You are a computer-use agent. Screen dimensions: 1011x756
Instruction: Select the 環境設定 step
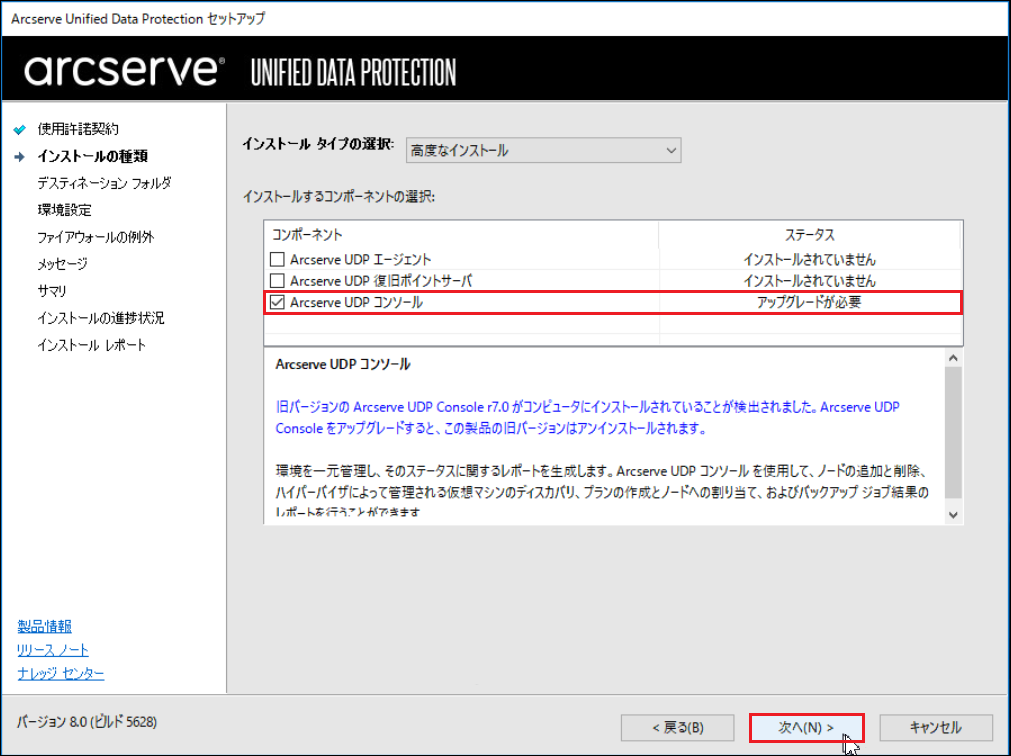[x=64, y=210]
